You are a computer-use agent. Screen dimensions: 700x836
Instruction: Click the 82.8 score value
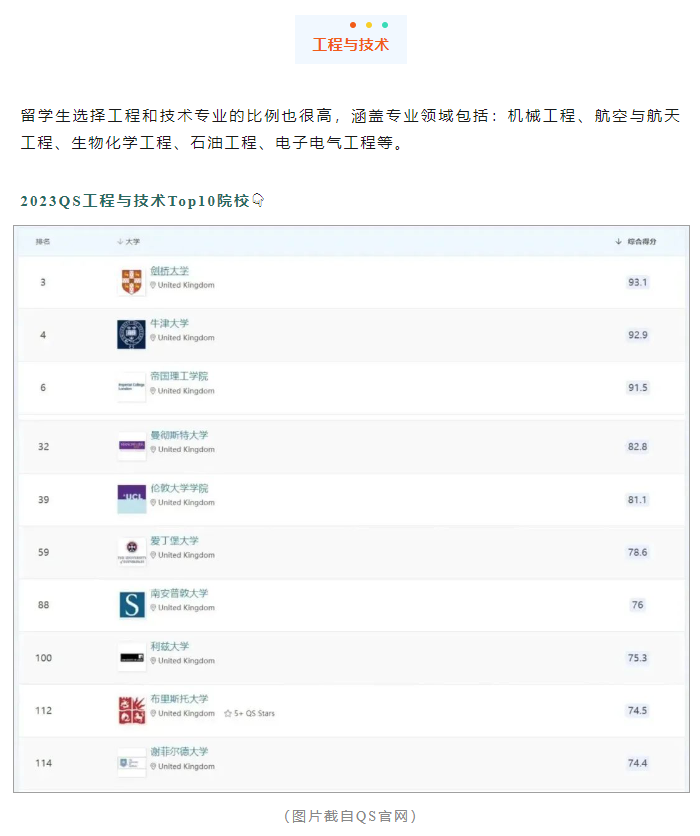point(638,446)
